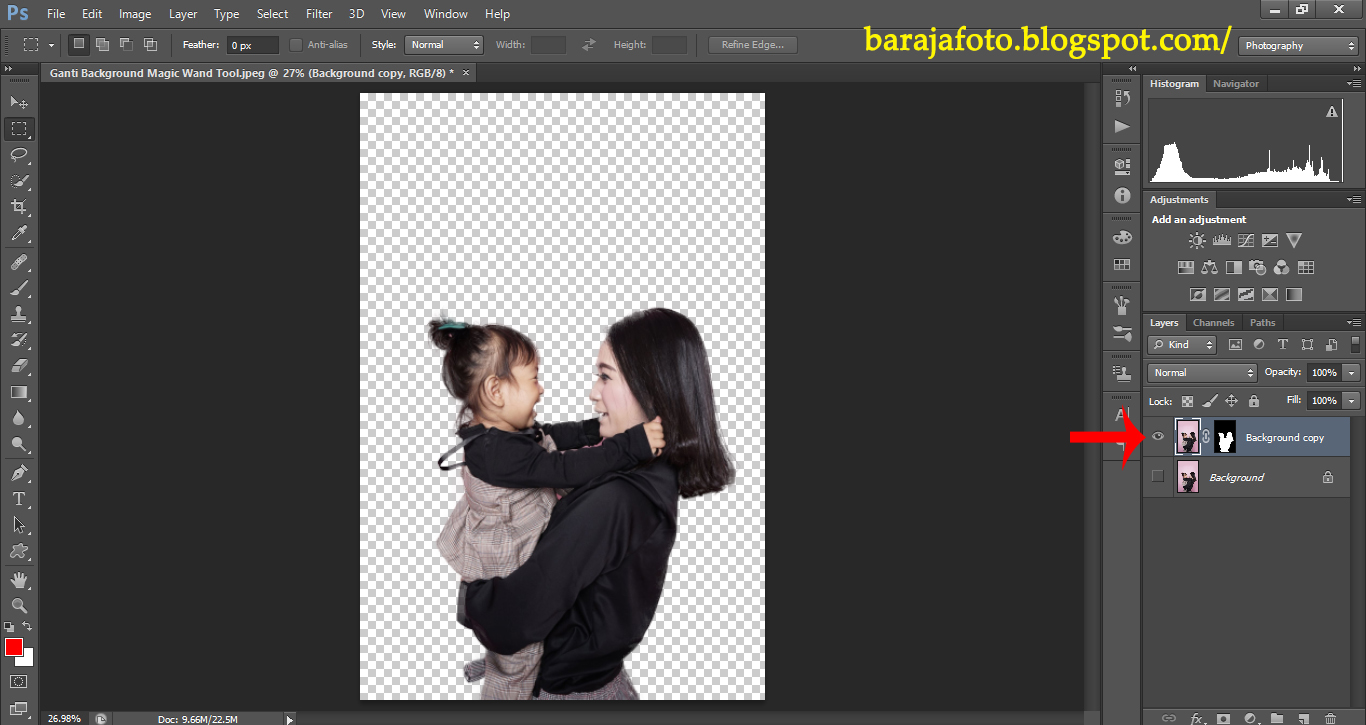Select the Move tool
This screenshot has width=1366, height=725.
tap(19, 102)
